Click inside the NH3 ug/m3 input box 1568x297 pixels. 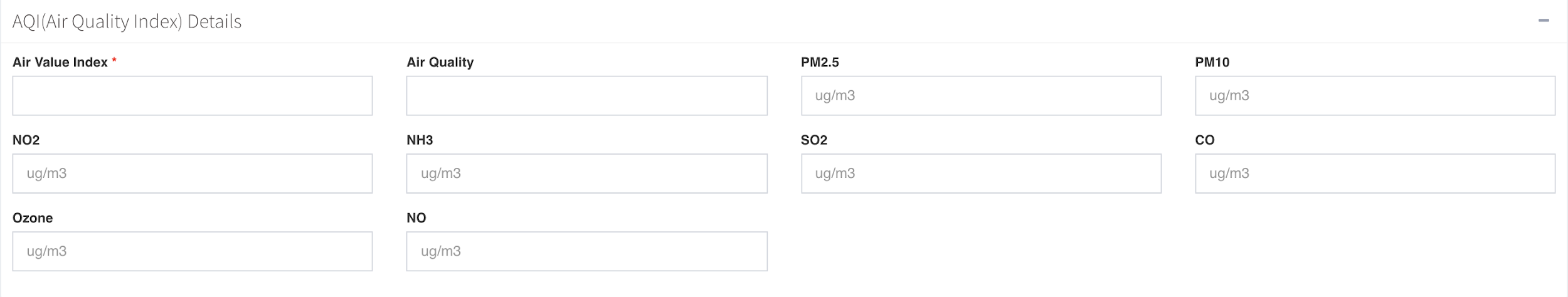point(586,174)
